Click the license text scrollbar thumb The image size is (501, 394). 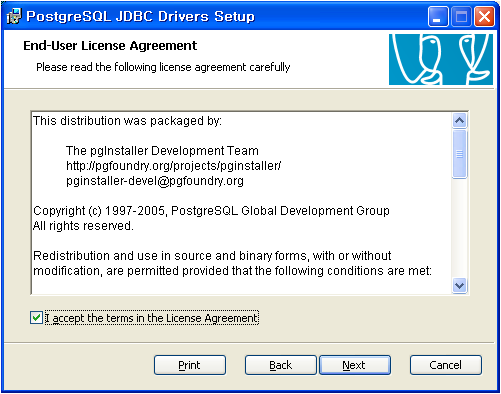pyautogui.click(x=460, y=154)
